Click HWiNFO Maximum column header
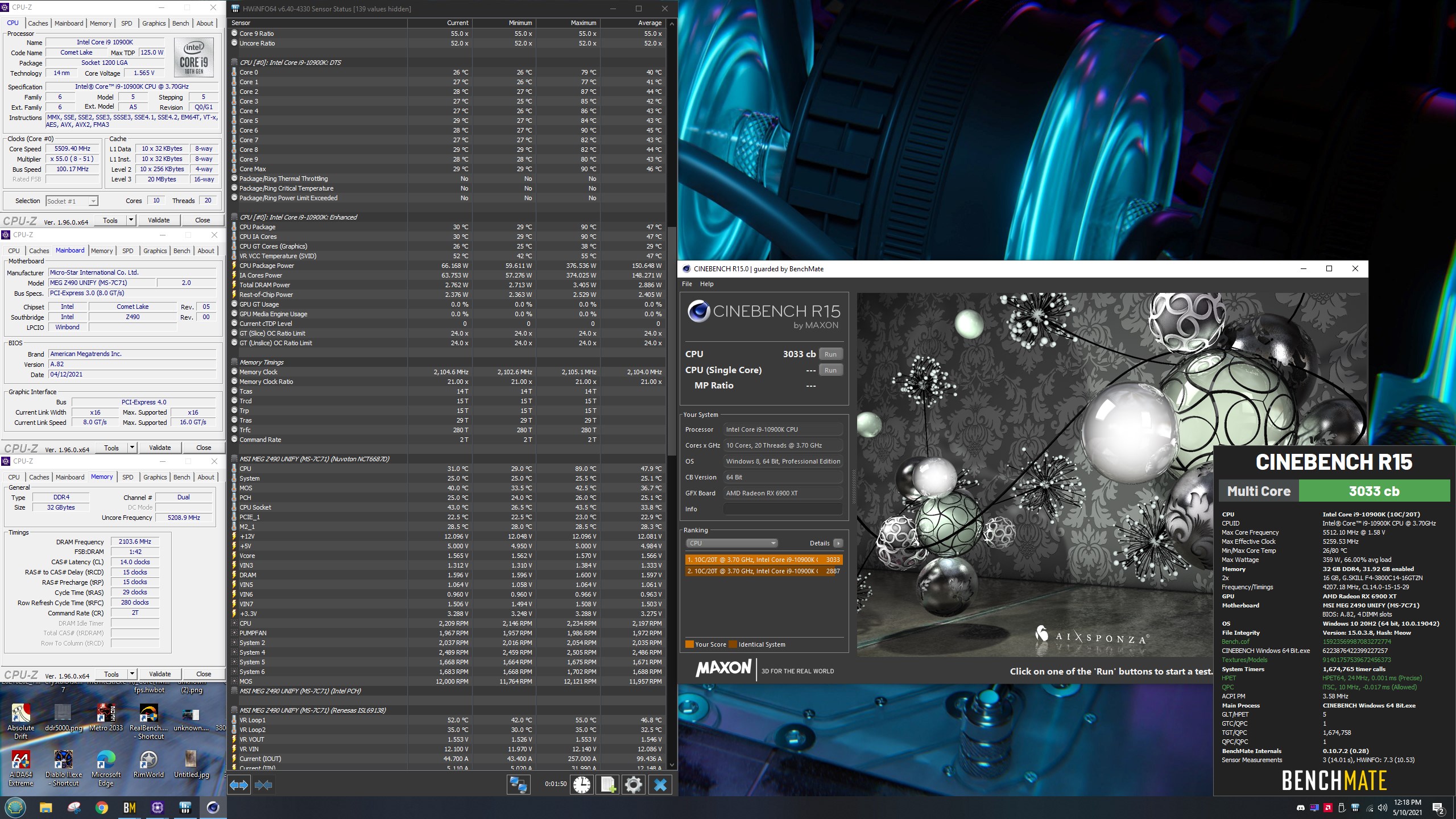 pyautogui.click(x=568, y=23)
